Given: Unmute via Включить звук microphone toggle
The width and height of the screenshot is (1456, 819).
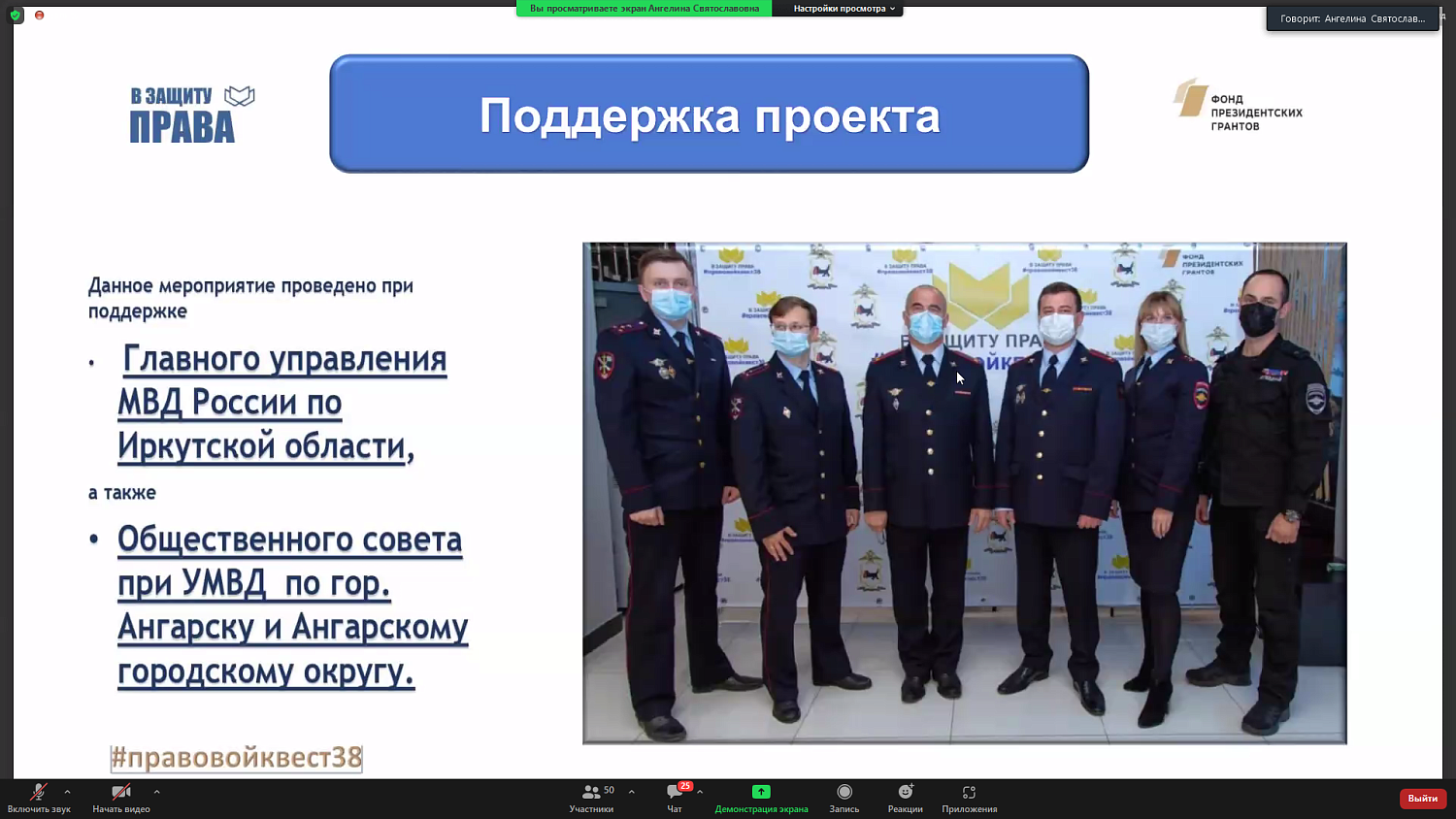Looking at the screenshot, I should pos(37,798).
